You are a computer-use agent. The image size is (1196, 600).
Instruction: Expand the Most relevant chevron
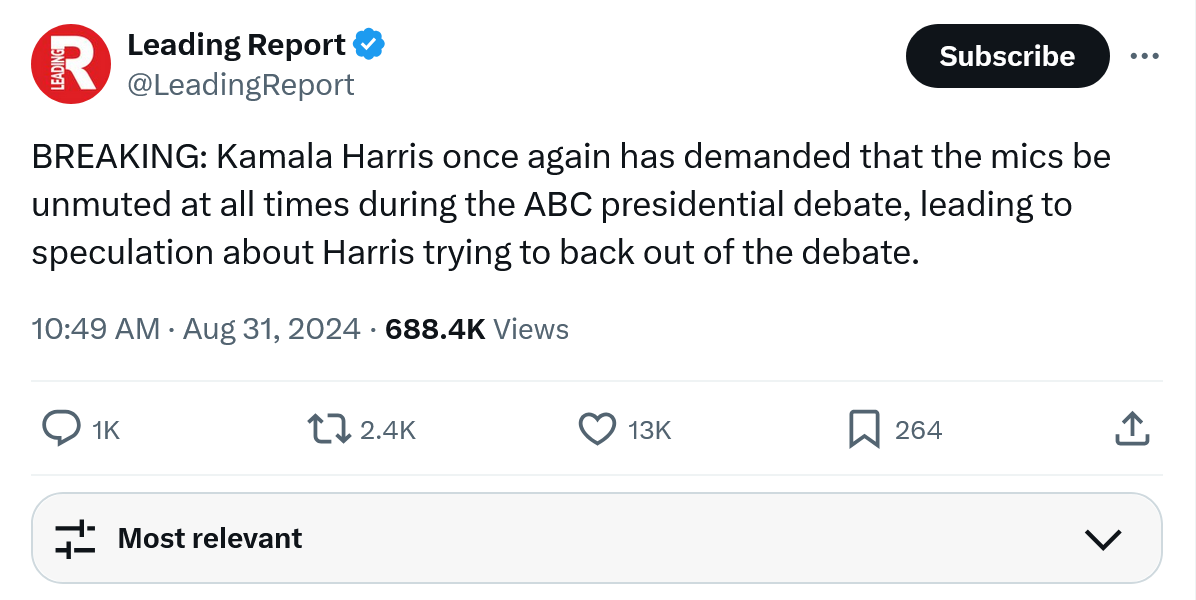click(x=1103, y=539)
